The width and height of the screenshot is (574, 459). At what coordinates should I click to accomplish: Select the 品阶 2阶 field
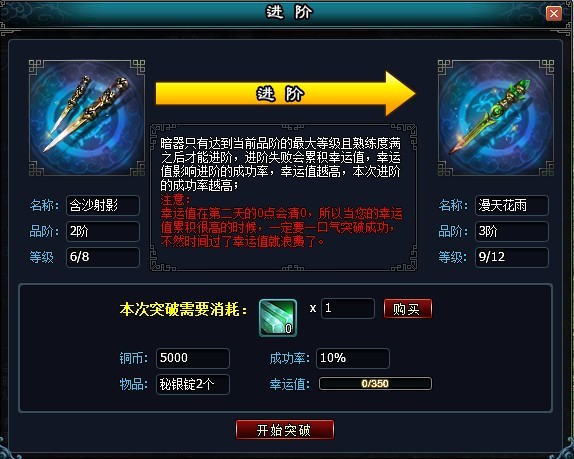point(103,231)
